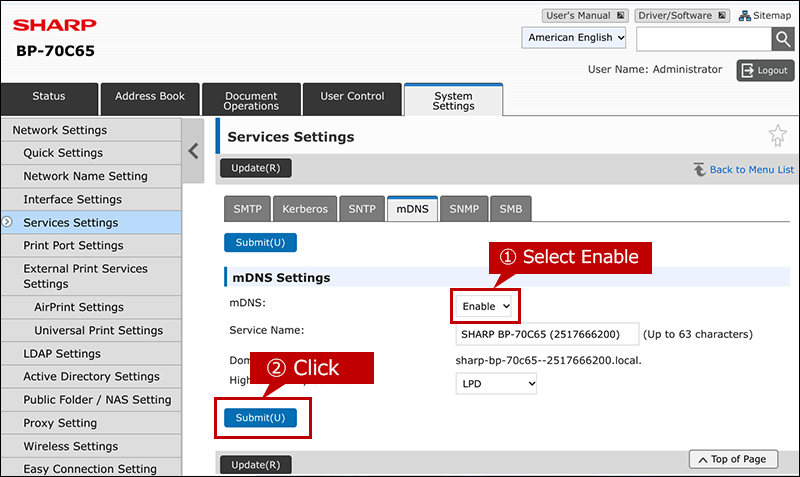The height and width of the screenshot is (477, 800).
Task: Open LDAP Settings in sidebar
Action: pos(91,354)
